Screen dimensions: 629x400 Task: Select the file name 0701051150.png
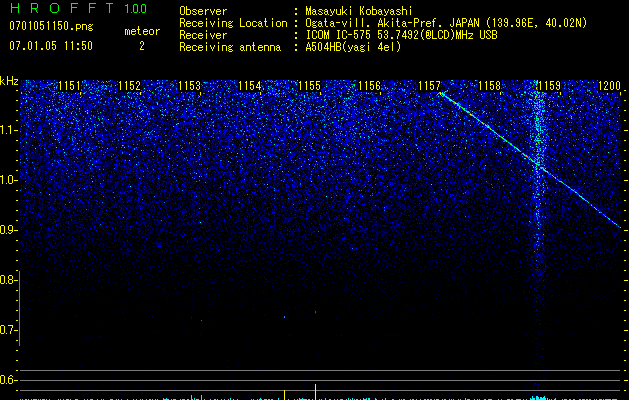(51, 26)
